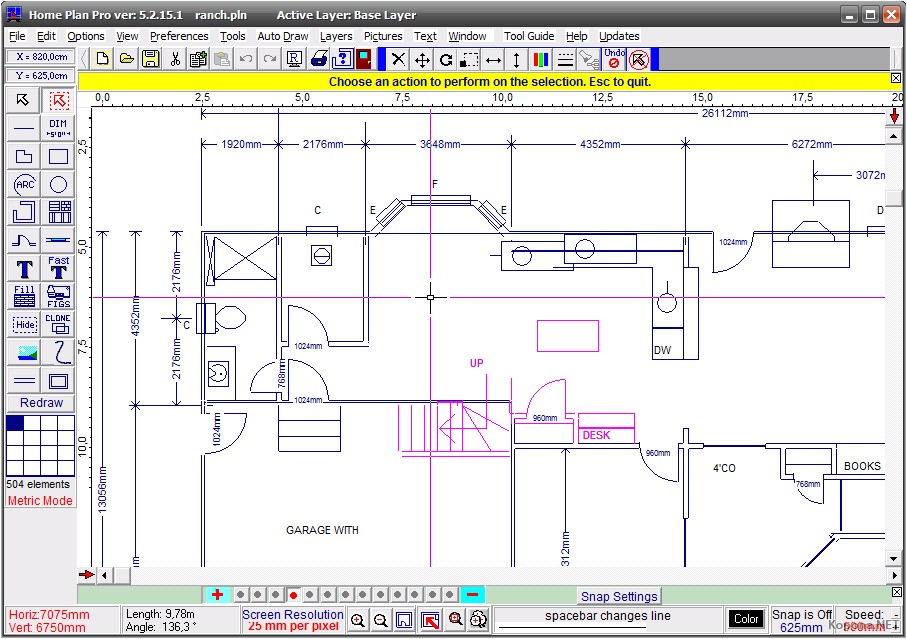Click the zoom in magnifier icon
907x639 pixels.
(x=357, y=620)
